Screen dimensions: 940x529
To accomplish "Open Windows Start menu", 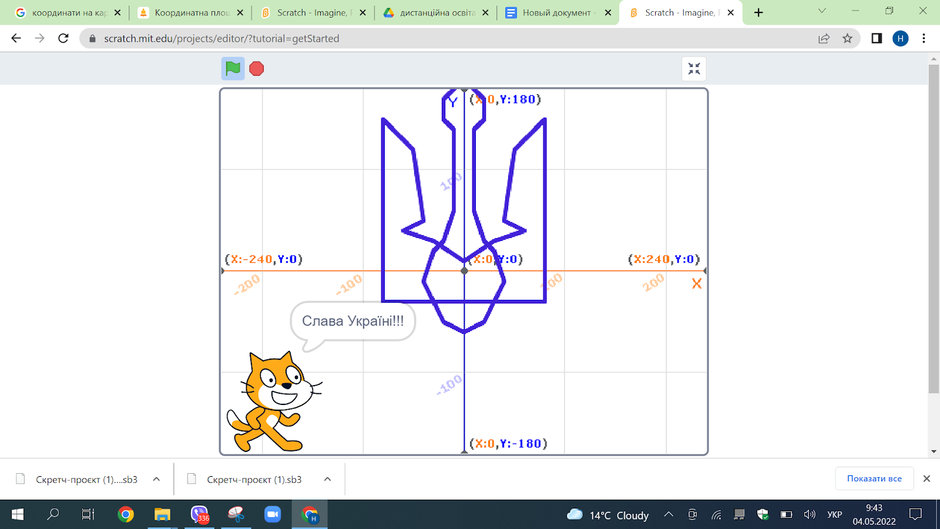I will [x=17, y=515].
